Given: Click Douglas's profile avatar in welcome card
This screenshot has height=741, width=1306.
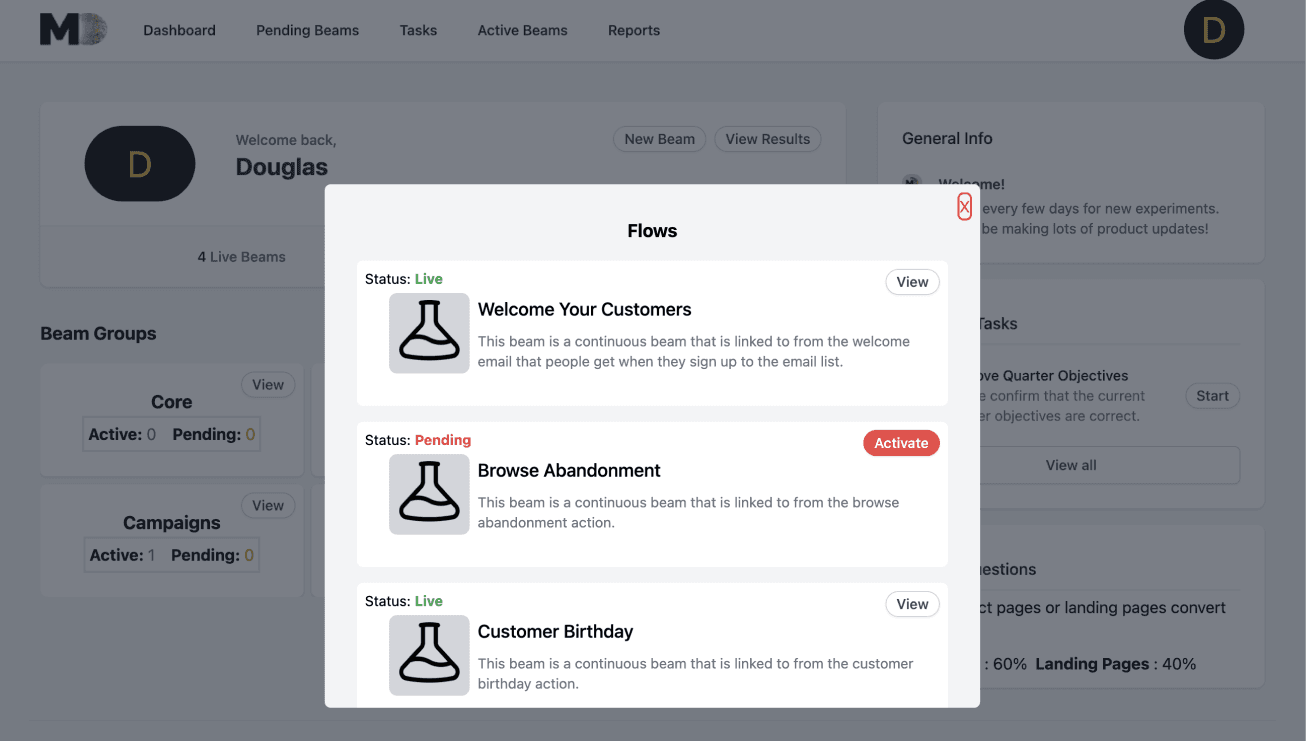Looking at the screenshot, I should point(140,164).
